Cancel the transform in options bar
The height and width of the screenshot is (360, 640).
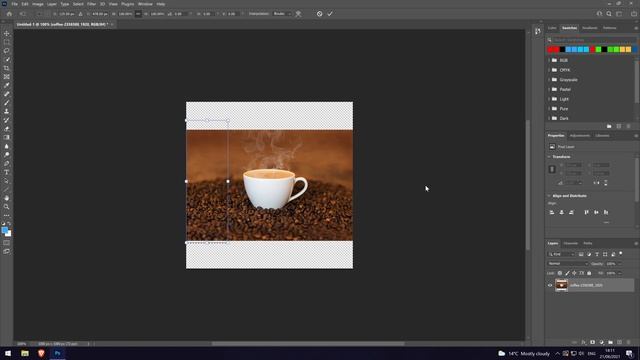(x=320, y=14)
